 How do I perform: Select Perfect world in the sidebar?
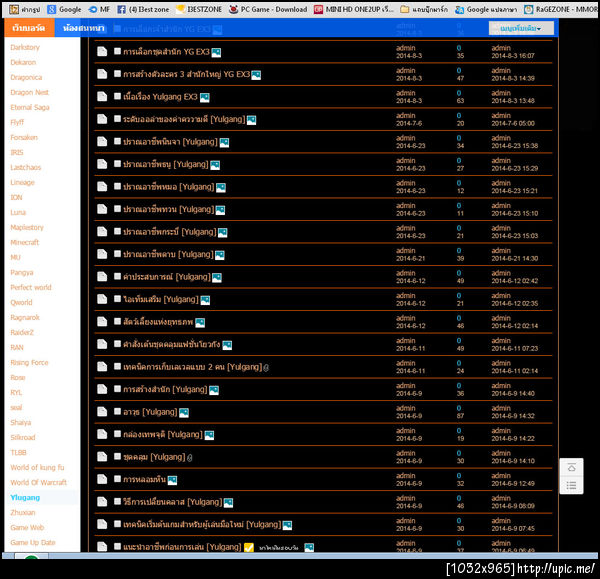click(31, 287)
